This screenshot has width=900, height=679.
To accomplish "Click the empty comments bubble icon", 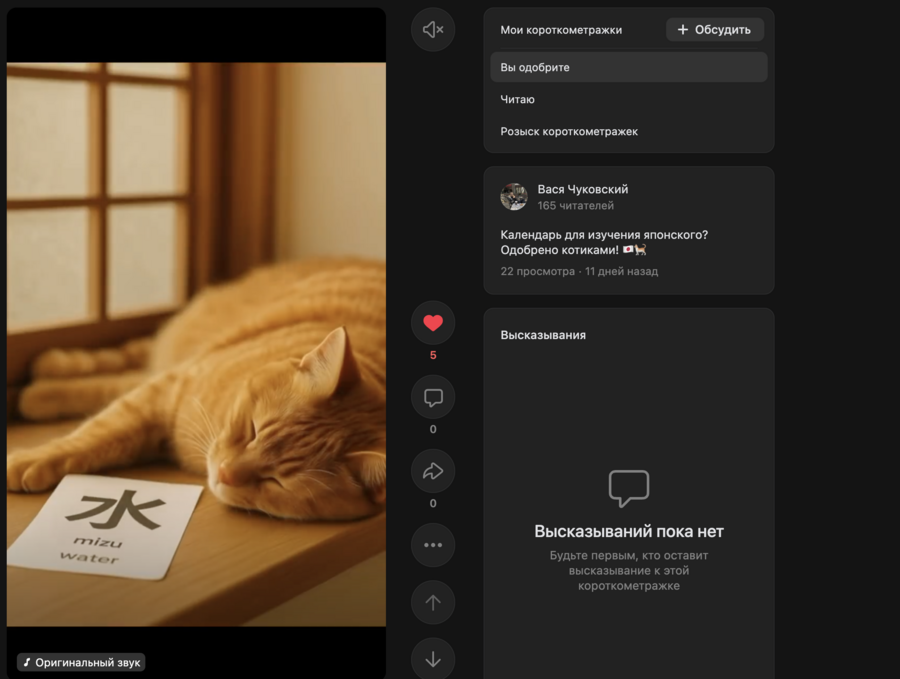I will pyautogui.click(x=629, y=488).
